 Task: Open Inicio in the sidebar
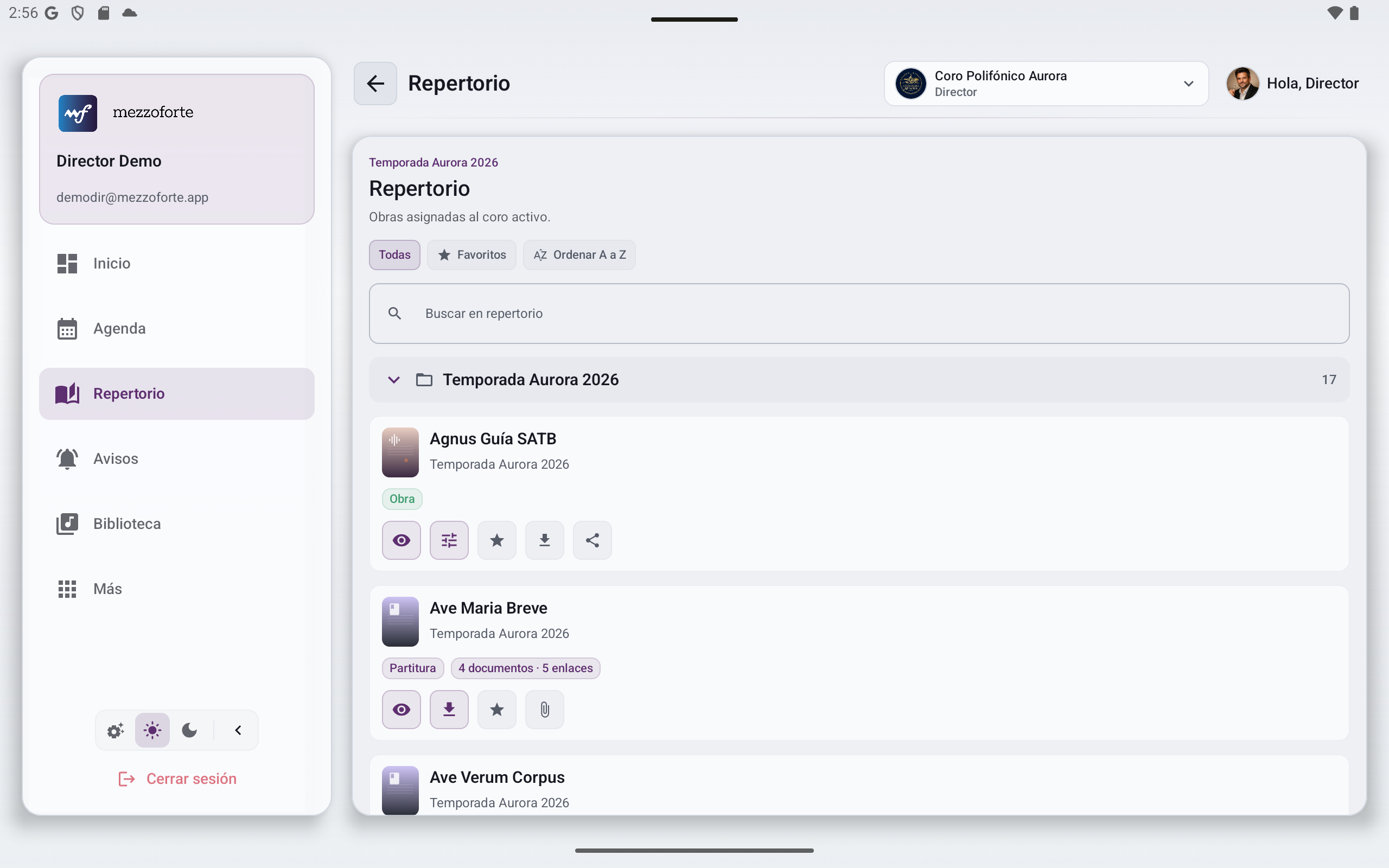tap(177, 264)
